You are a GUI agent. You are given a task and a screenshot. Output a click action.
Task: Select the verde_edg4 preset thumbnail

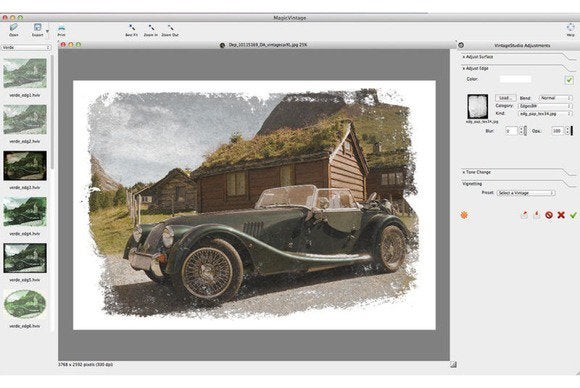[x=25, y=212]
